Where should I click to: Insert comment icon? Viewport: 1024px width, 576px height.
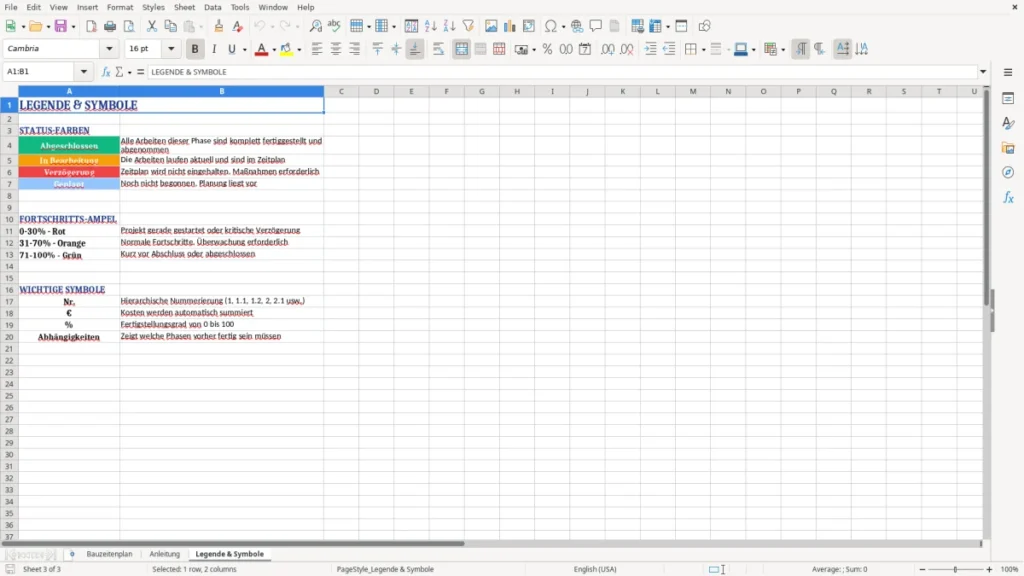pyautogui.click(x=596, y=26)
